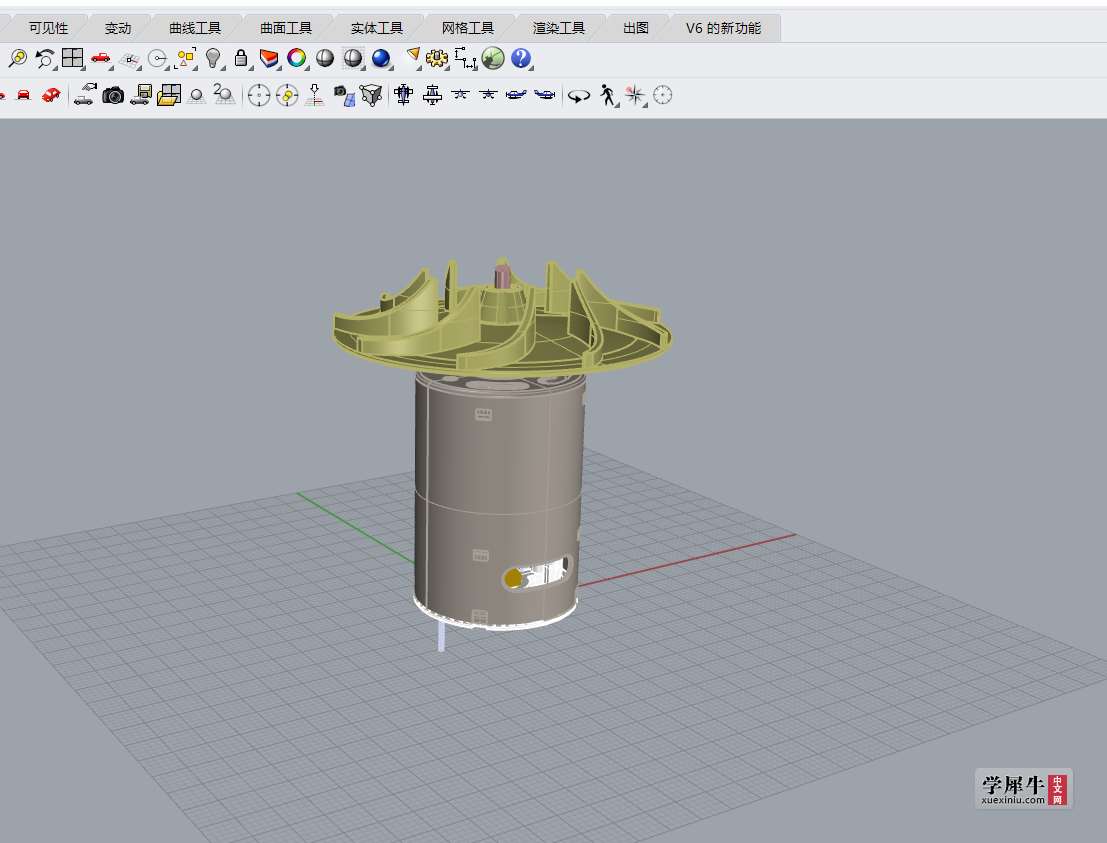Screen dimensions: 1107x843
Task: Click the Select Objects shapes icon
Action: pos(186,59)
